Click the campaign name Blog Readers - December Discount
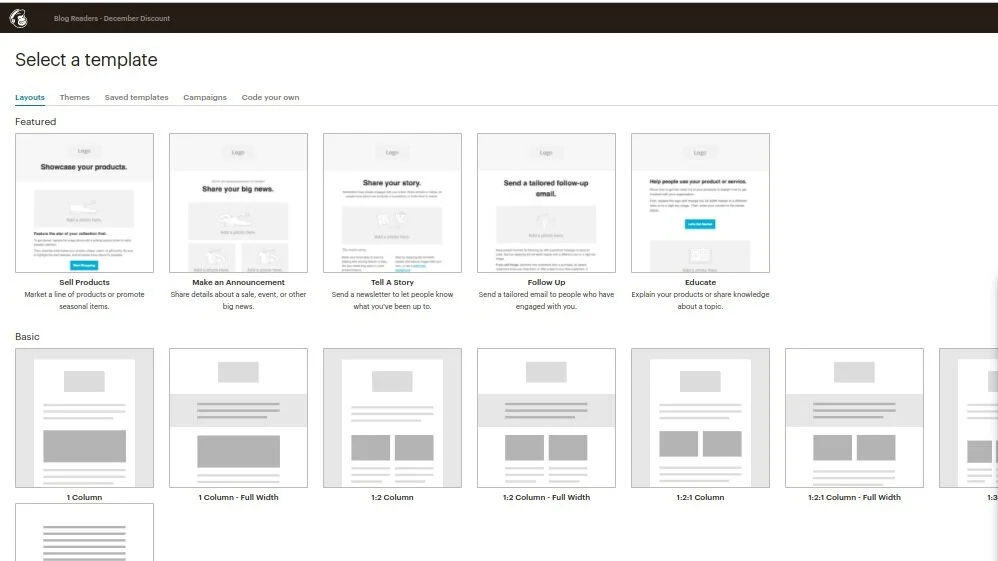This screenshot has width=998, height=561. click(x=112, y=18)
